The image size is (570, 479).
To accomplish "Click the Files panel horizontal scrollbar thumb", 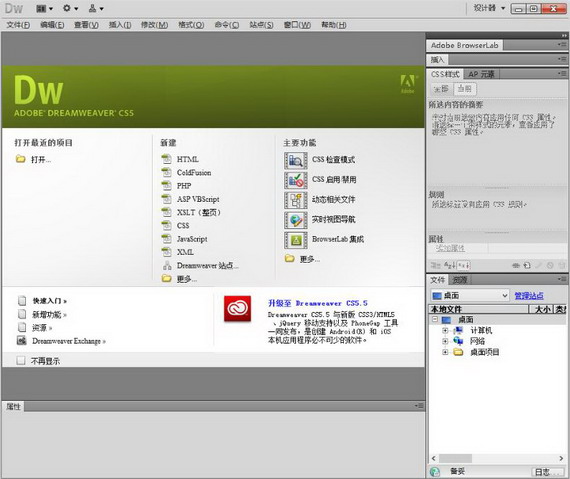I will click(455, 458).
